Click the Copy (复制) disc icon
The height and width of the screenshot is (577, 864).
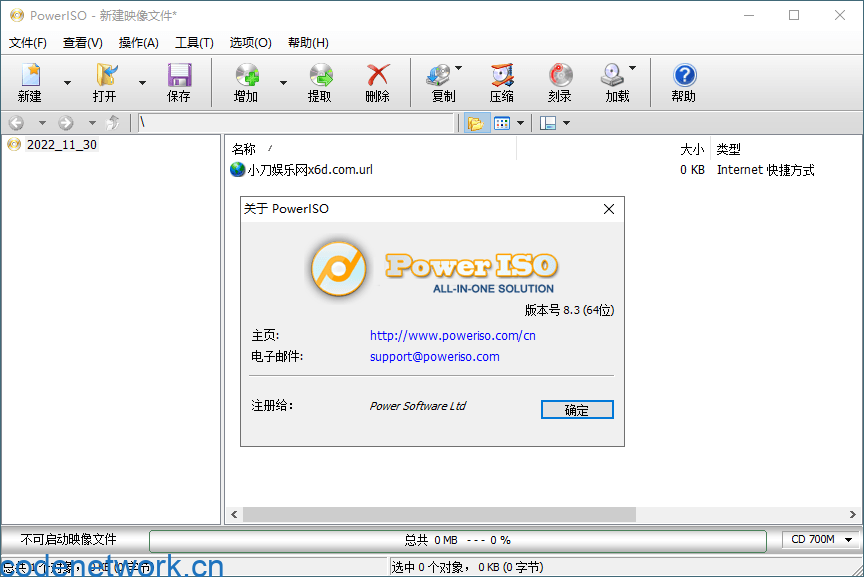(439, 76)
